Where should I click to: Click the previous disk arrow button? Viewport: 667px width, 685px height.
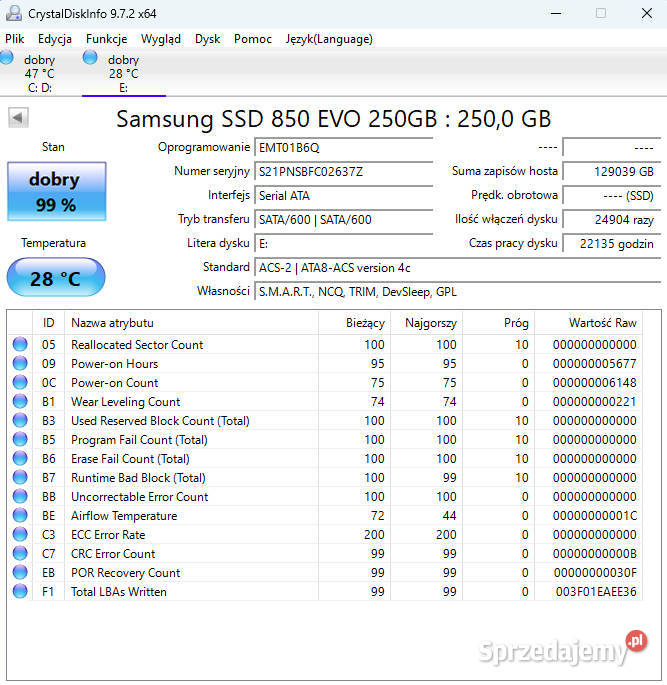[18, 118]
